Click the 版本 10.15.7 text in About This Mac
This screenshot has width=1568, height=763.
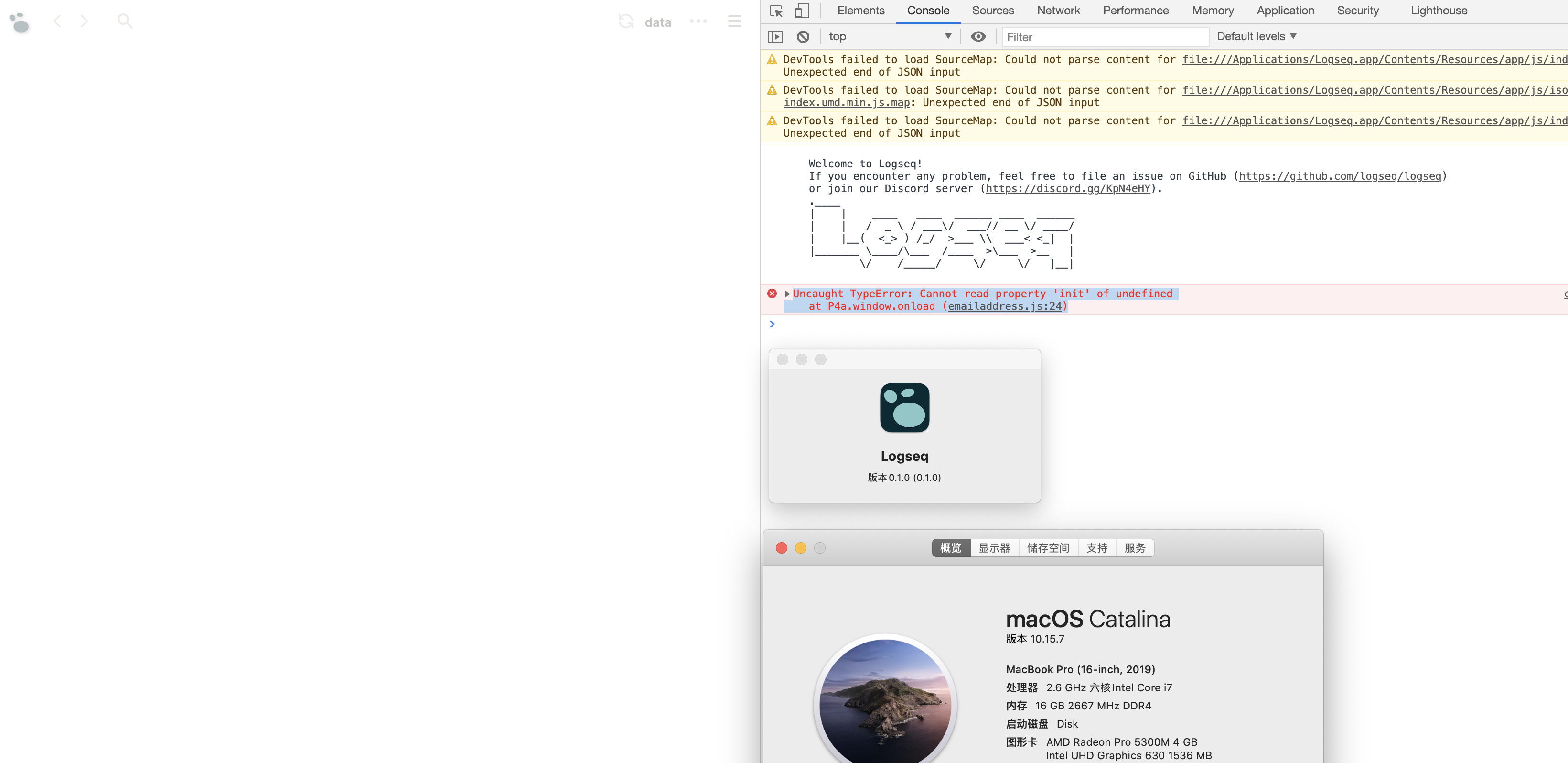coord(1035,639)
